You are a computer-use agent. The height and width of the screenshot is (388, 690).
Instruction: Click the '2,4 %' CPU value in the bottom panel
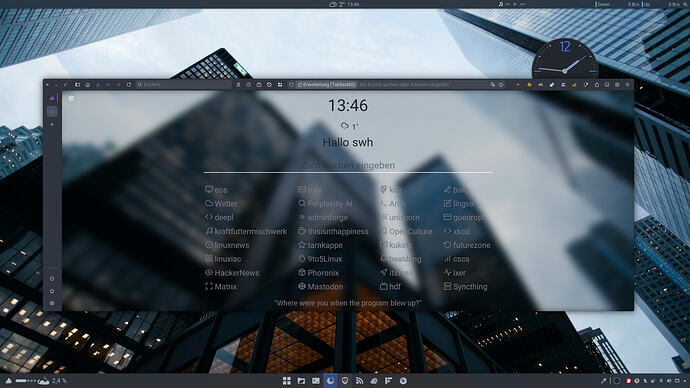click(59, 381)
